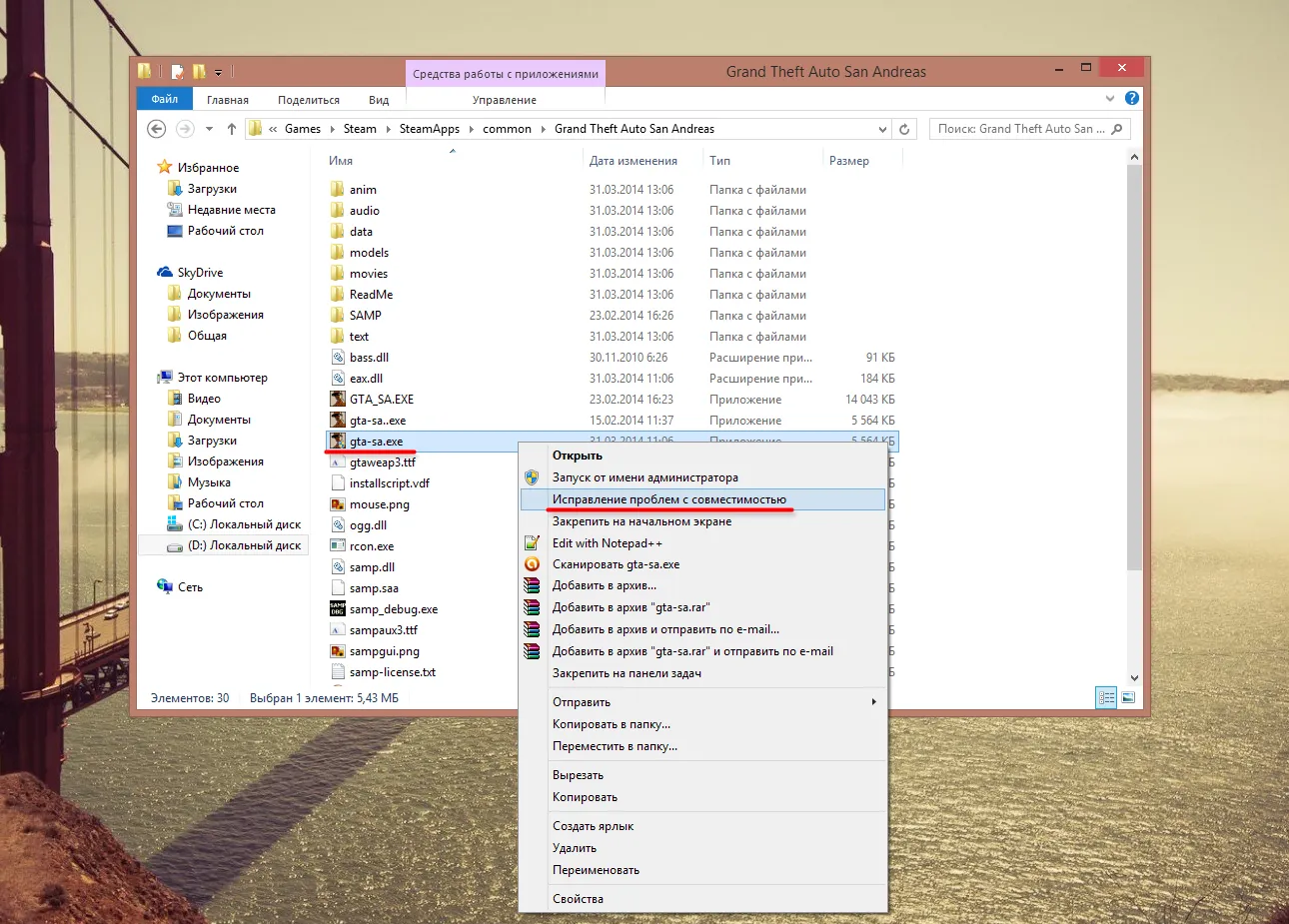Expand the breadcrumb arrow after common

tap(544, 129)
